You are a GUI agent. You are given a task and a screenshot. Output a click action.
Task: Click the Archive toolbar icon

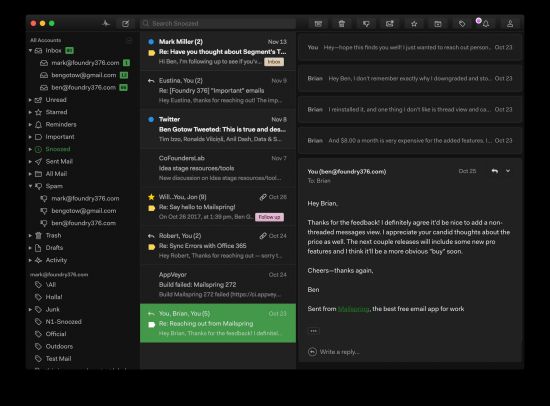click(318, 24)
